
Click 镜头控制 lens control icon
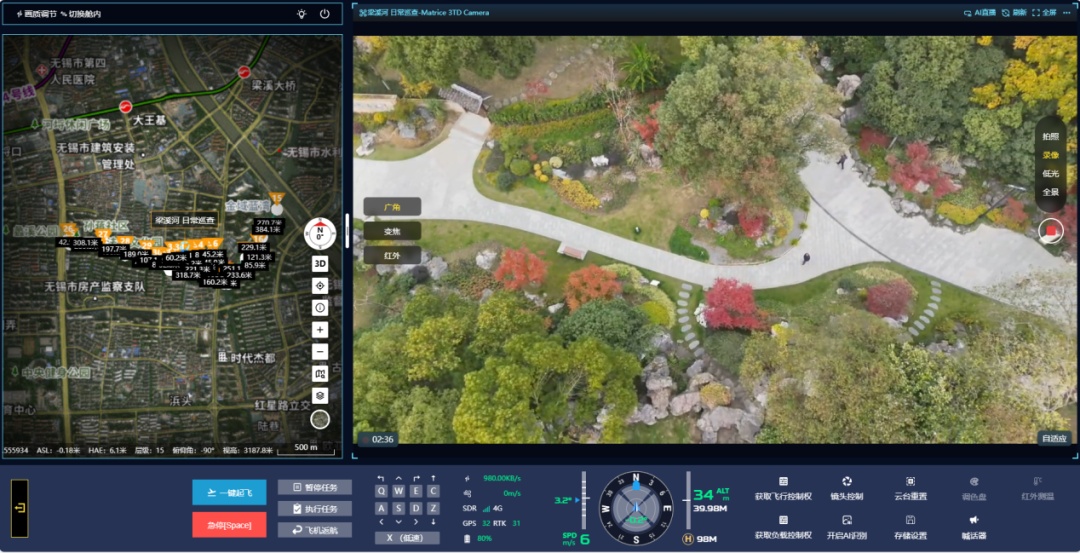pos(847,481)
